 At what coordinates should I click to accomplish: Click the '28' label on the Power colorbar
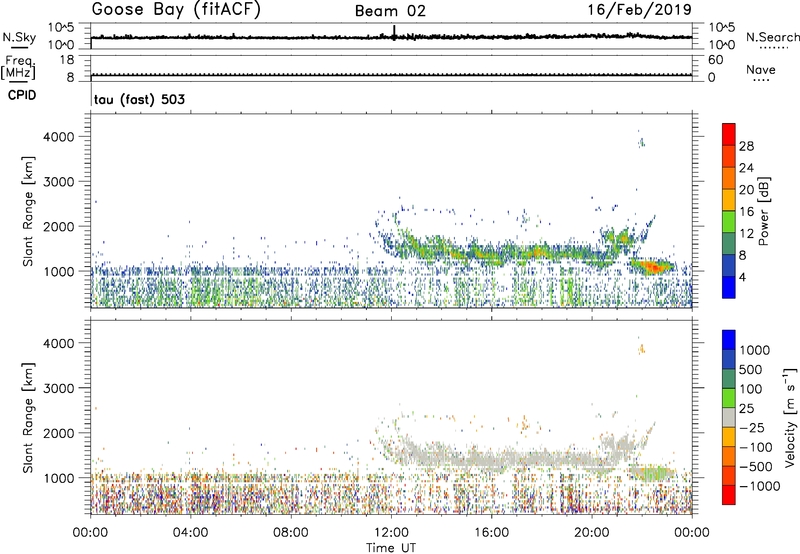tap(746, 146)
